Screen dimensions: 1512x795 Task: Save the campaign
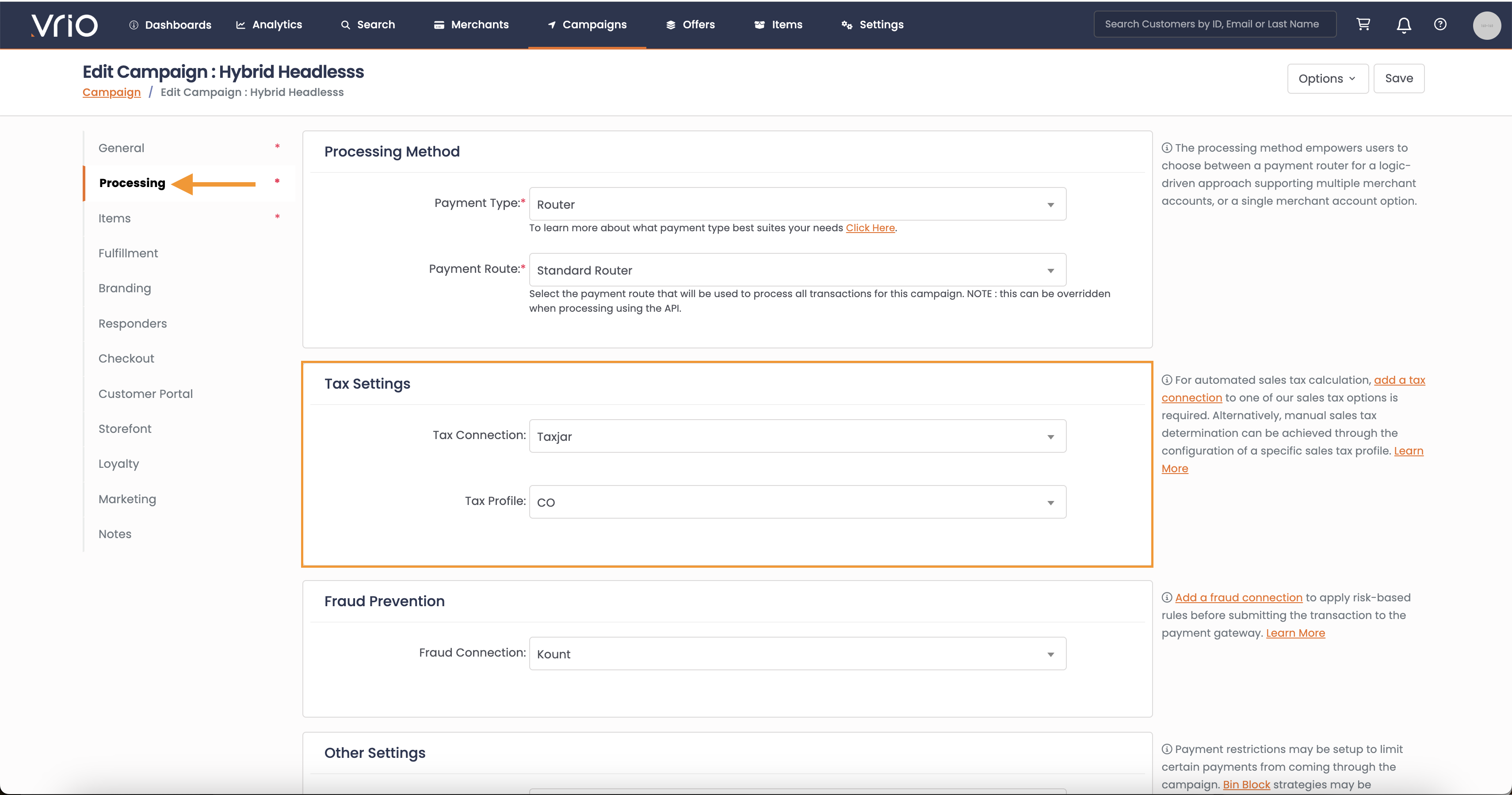(1399, 79)
